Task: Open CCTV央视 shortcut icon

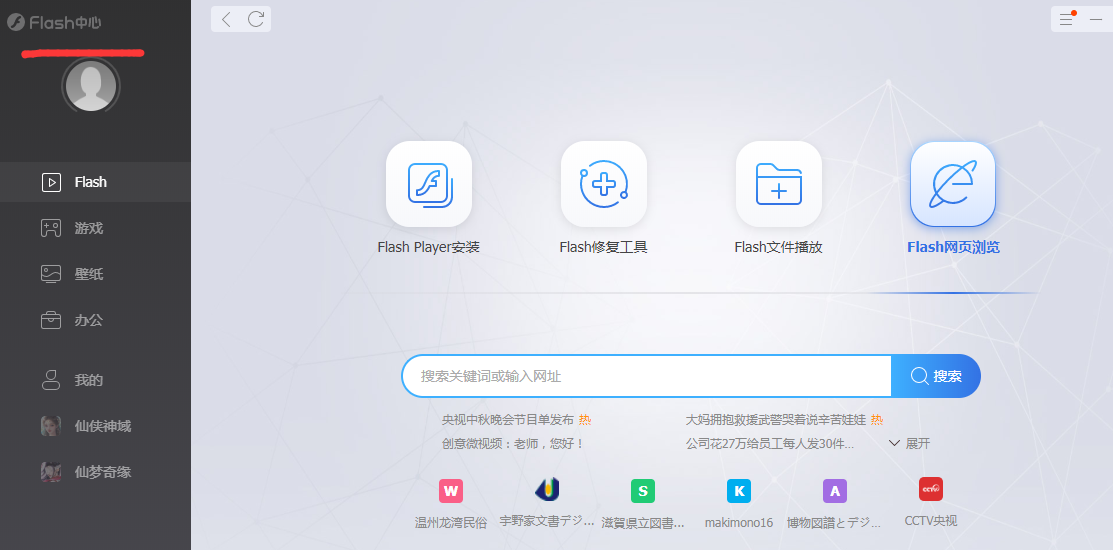Action: (930, 490)
